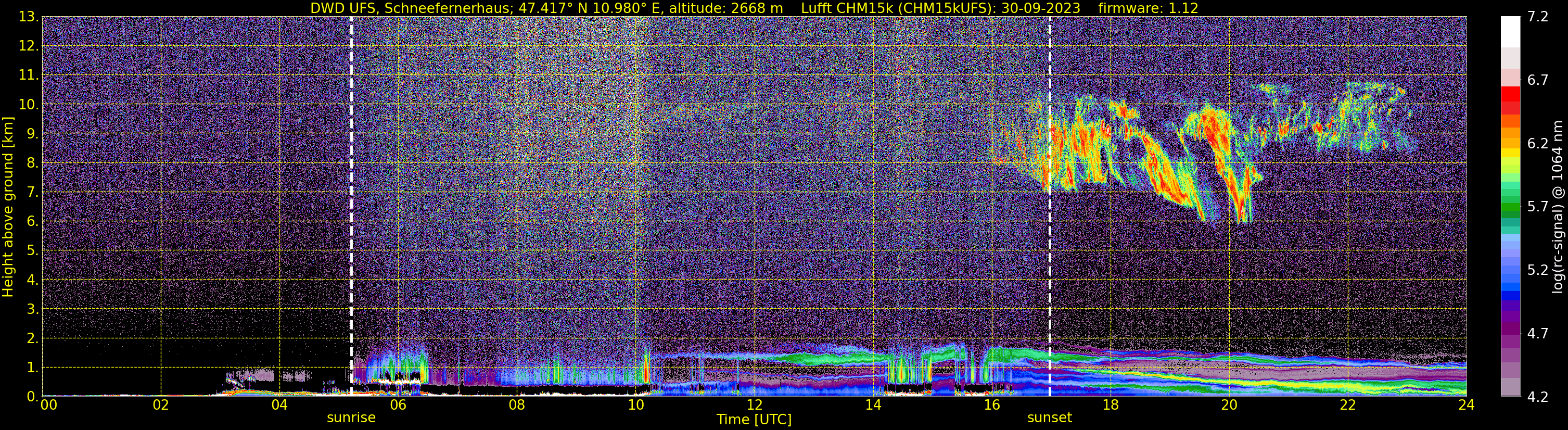Click the x-axis tick label '06'

click(398, 405)
